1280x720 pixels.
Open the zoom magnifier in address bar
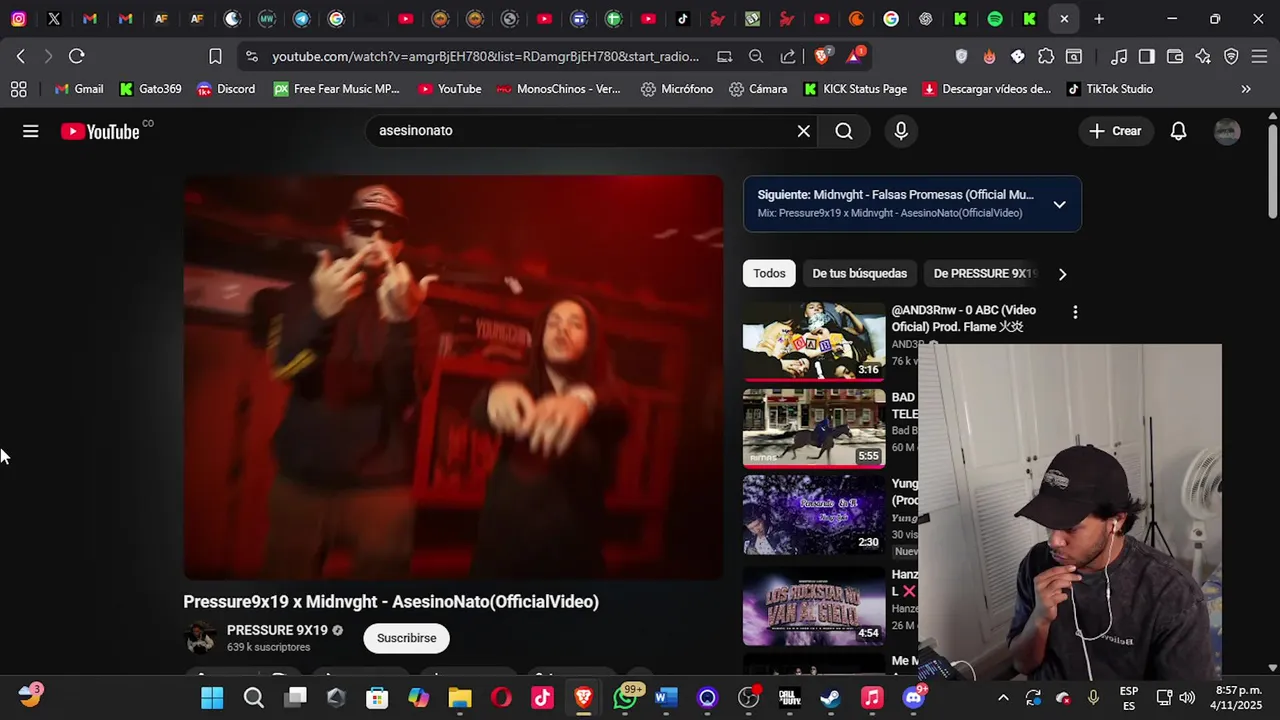coord(756,57)
